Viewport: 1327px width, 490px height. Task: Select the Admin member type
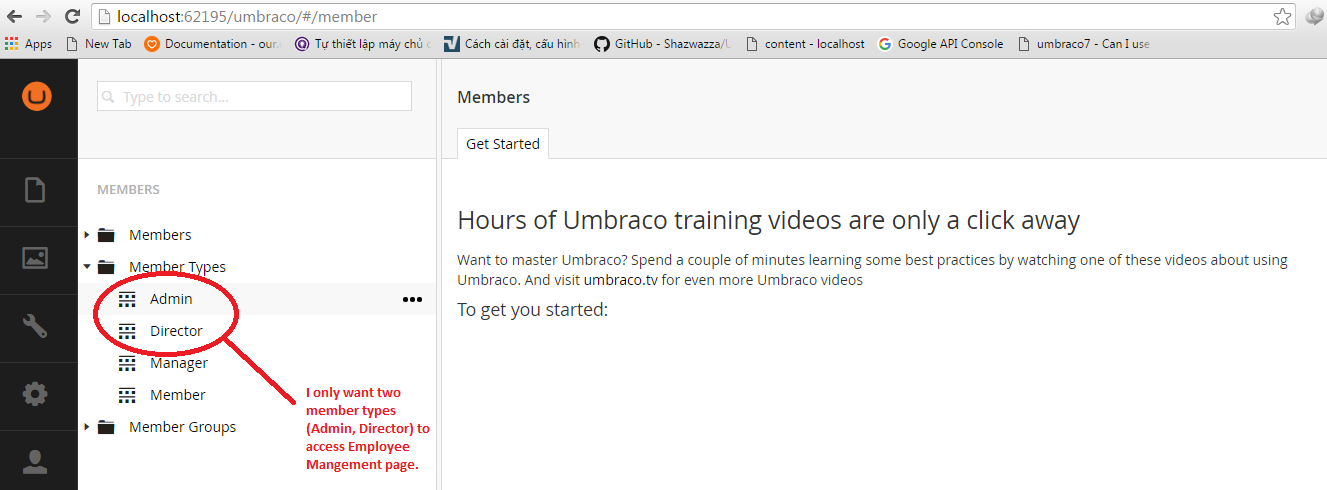point(171,299)
